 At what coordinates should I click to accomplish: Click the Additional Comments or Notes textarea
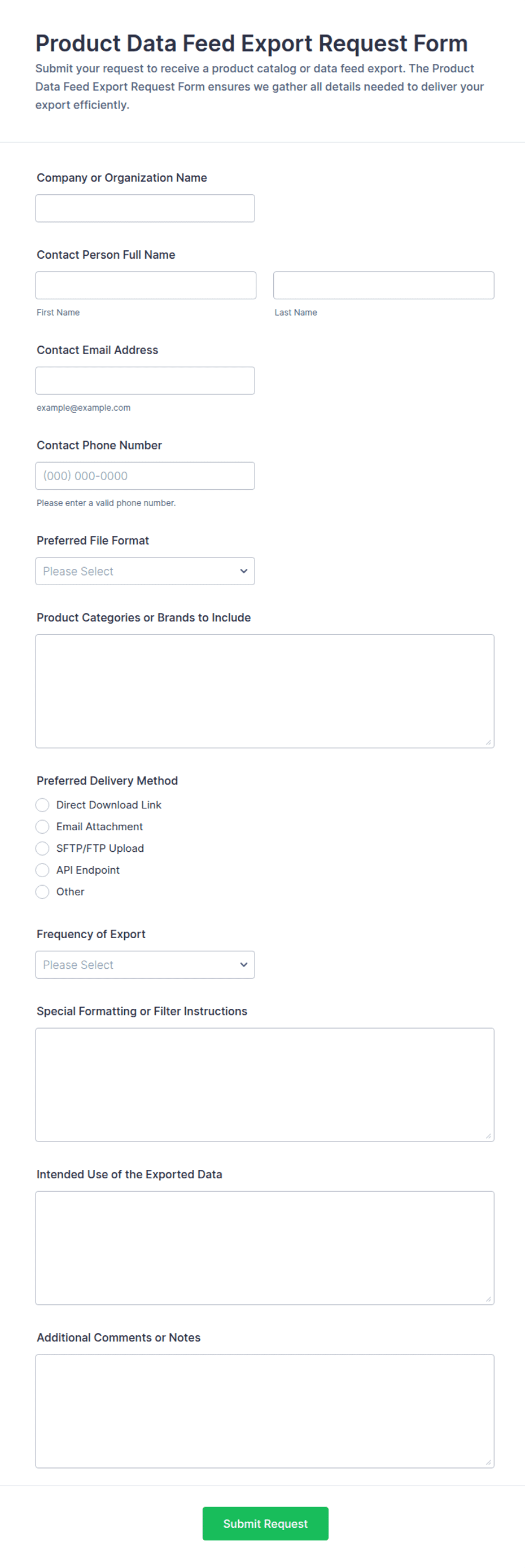click(265, 1411)
